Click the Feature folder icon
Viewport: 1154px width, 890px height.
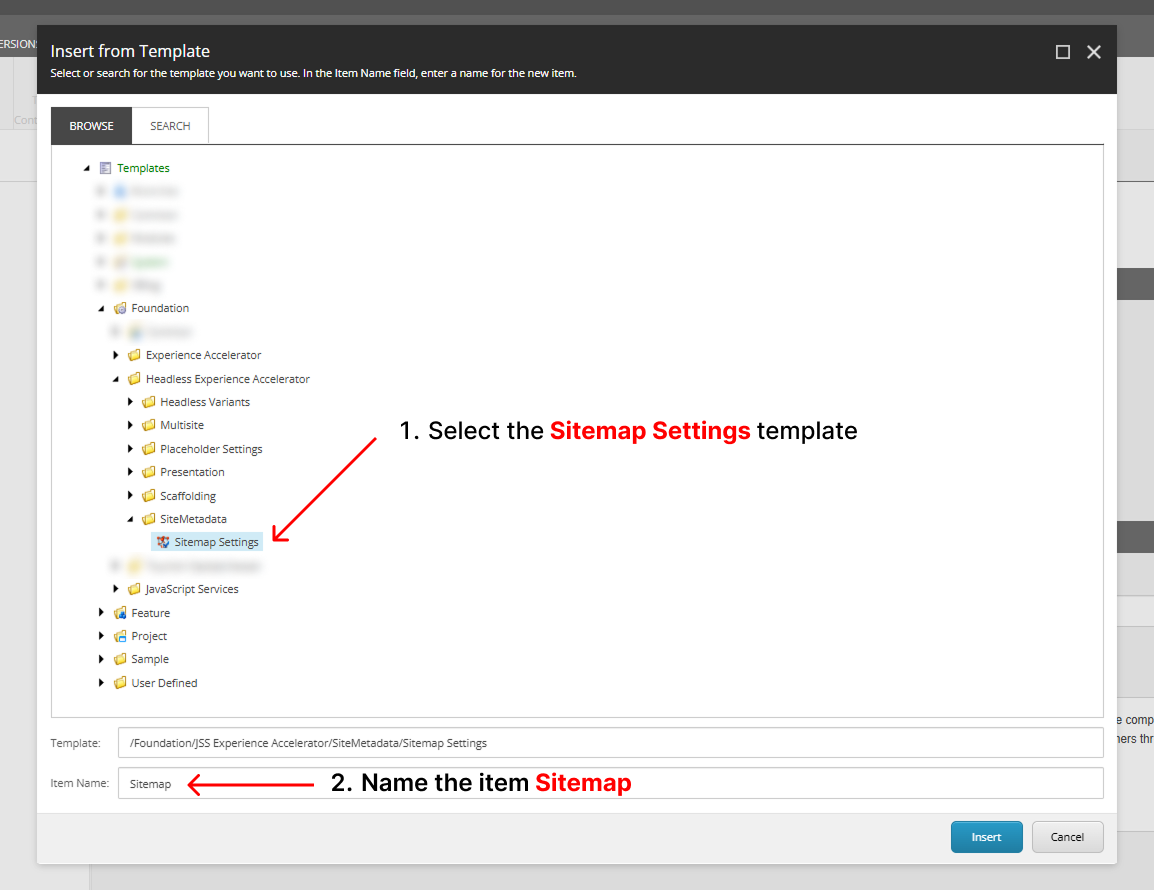coord(120,612)
